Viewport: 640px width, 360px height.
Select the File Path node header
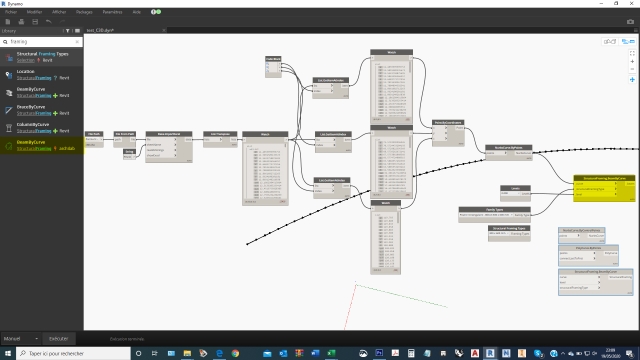coord(94,134)
